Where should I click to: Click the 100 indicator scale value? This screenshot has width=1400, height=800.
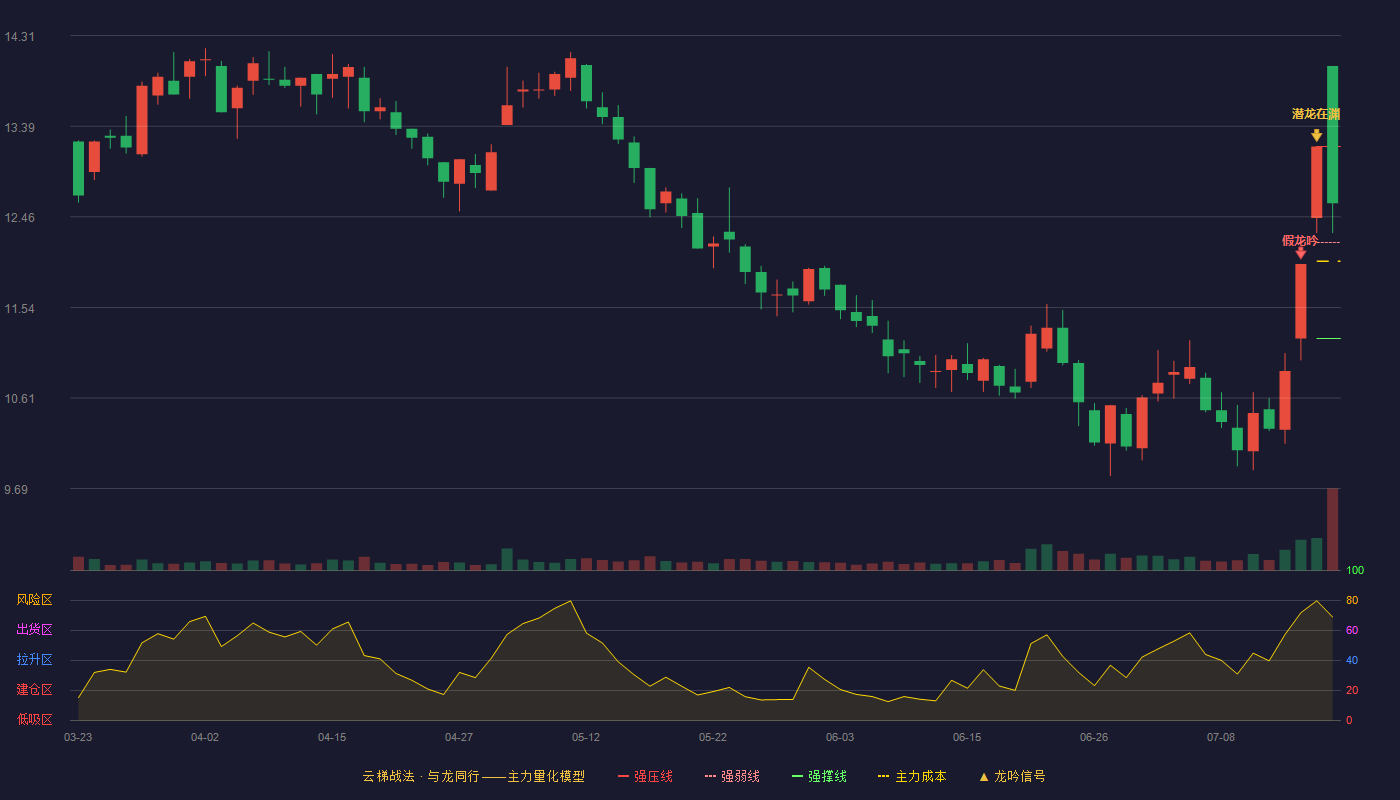pyautogui.click(x=1355, y=571)
